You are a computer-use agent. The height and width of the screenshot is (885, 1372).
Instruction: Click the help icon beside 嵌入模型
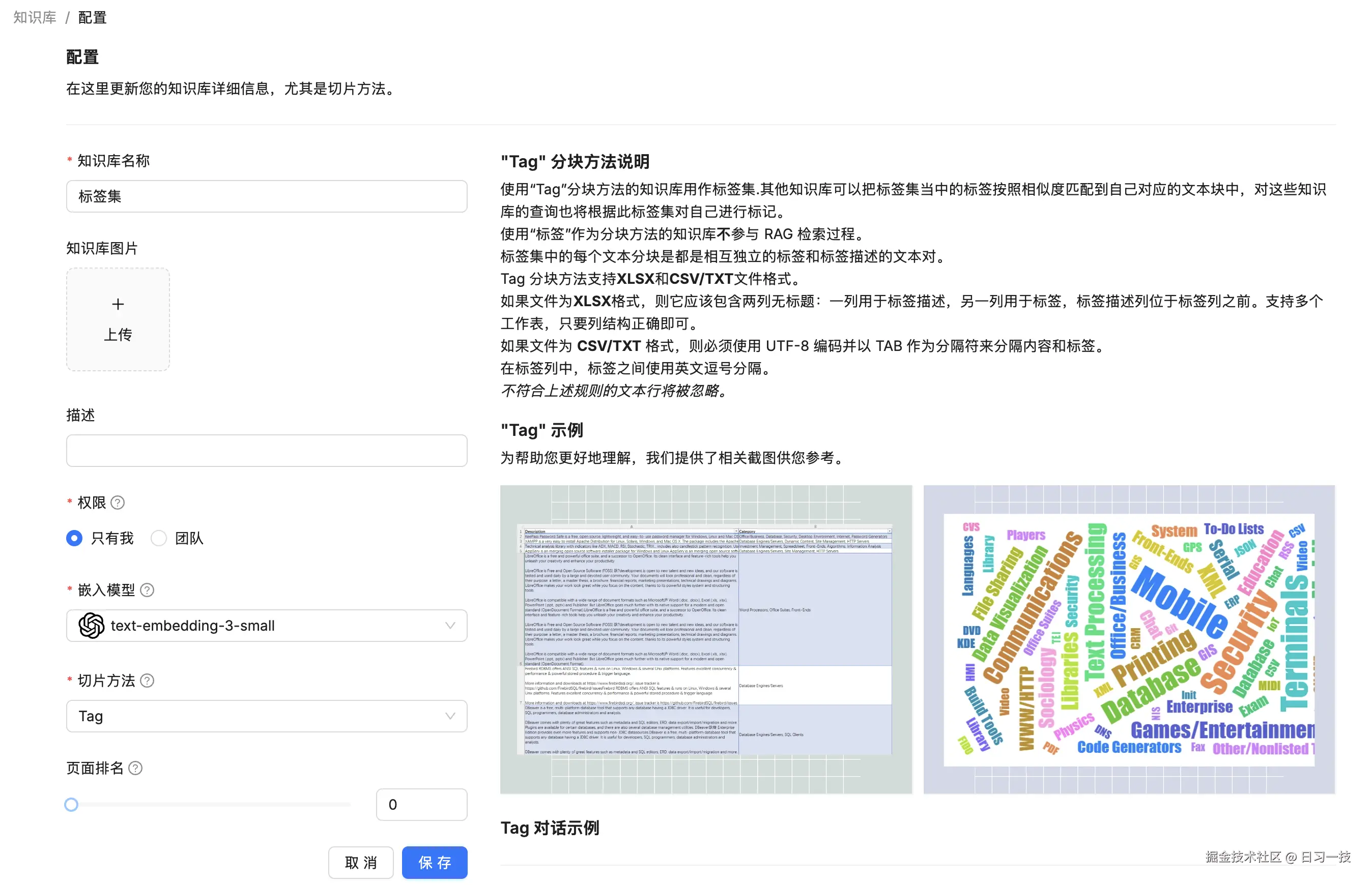pos(147,590)
